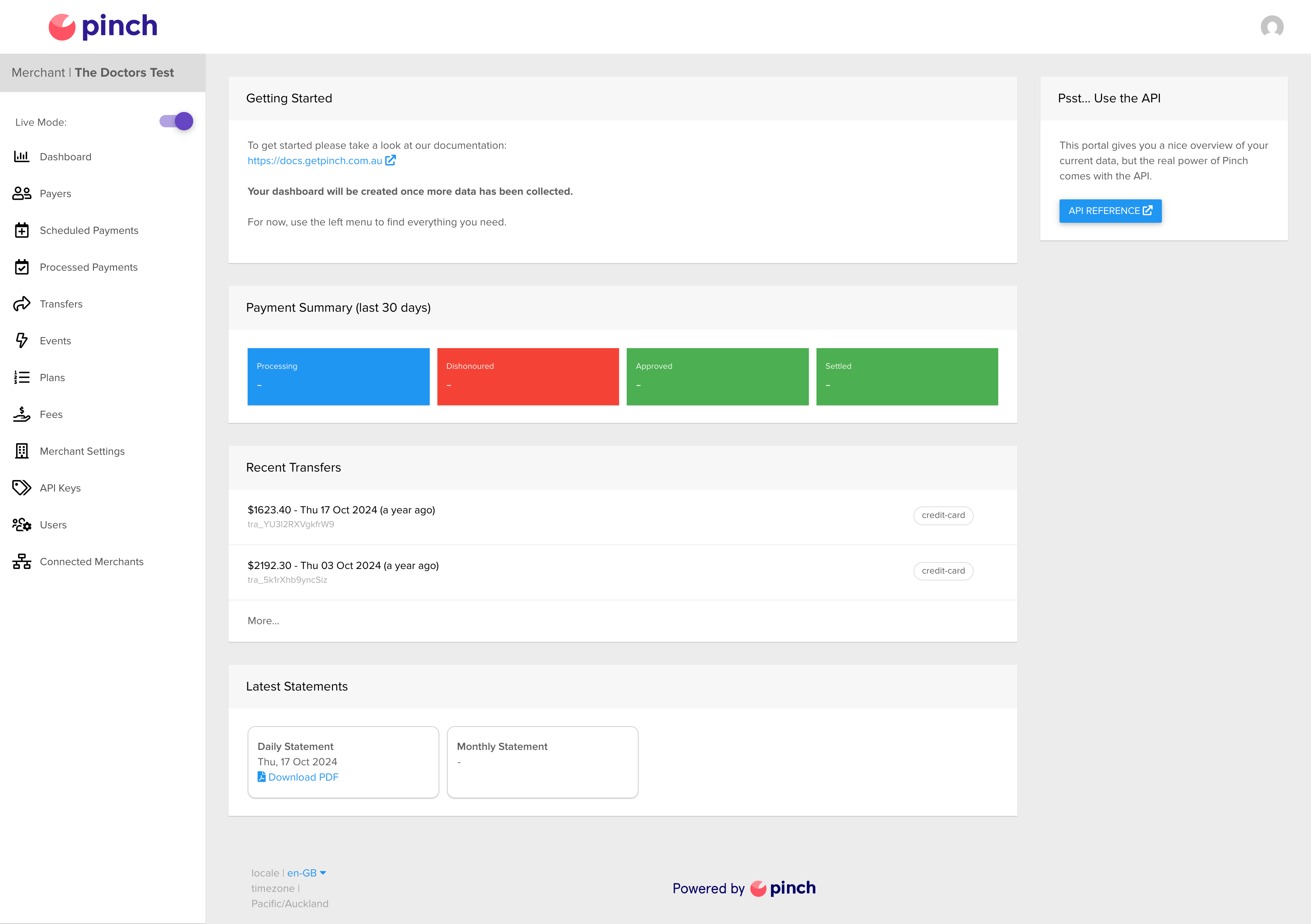This screenshot has height=924, width=1311.
Task: Click More... under Recent Transfers
Action: click(263, 621)
